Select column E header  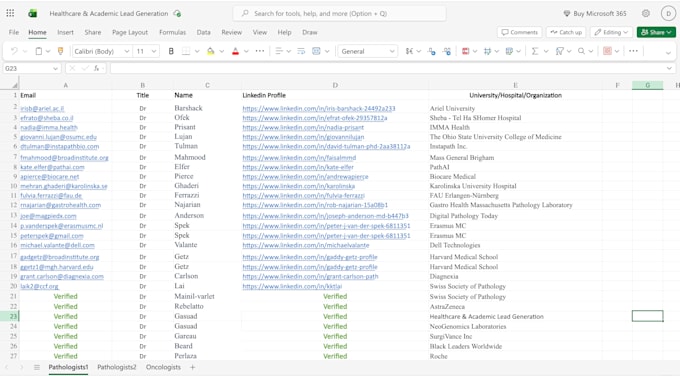click(x=515, y=85)
